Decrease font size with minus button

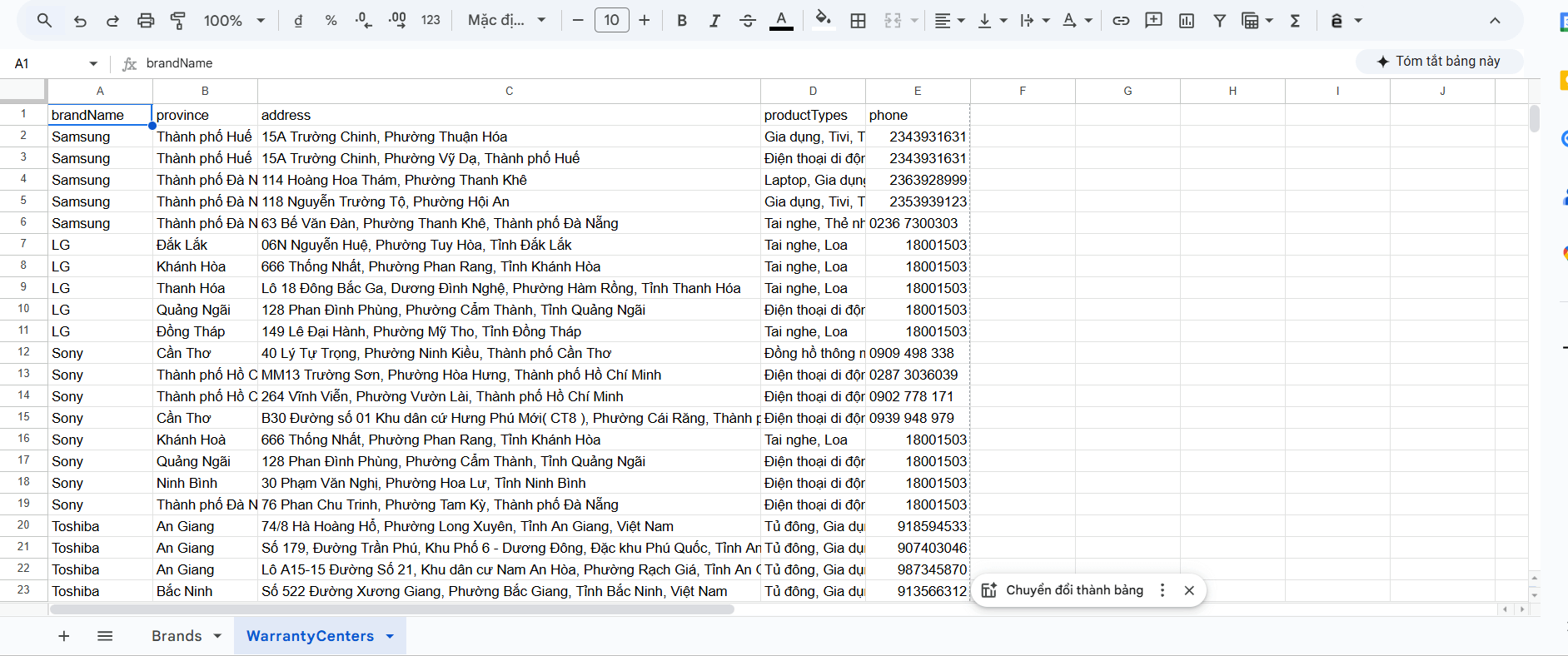578,21
